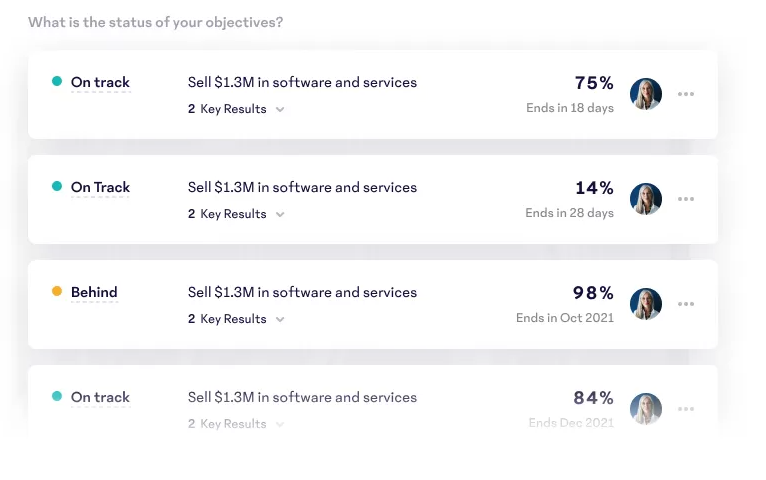This screenshot has height=480, width=766.
Task: Click the 98% progress value
Action: tap(593, 292)
